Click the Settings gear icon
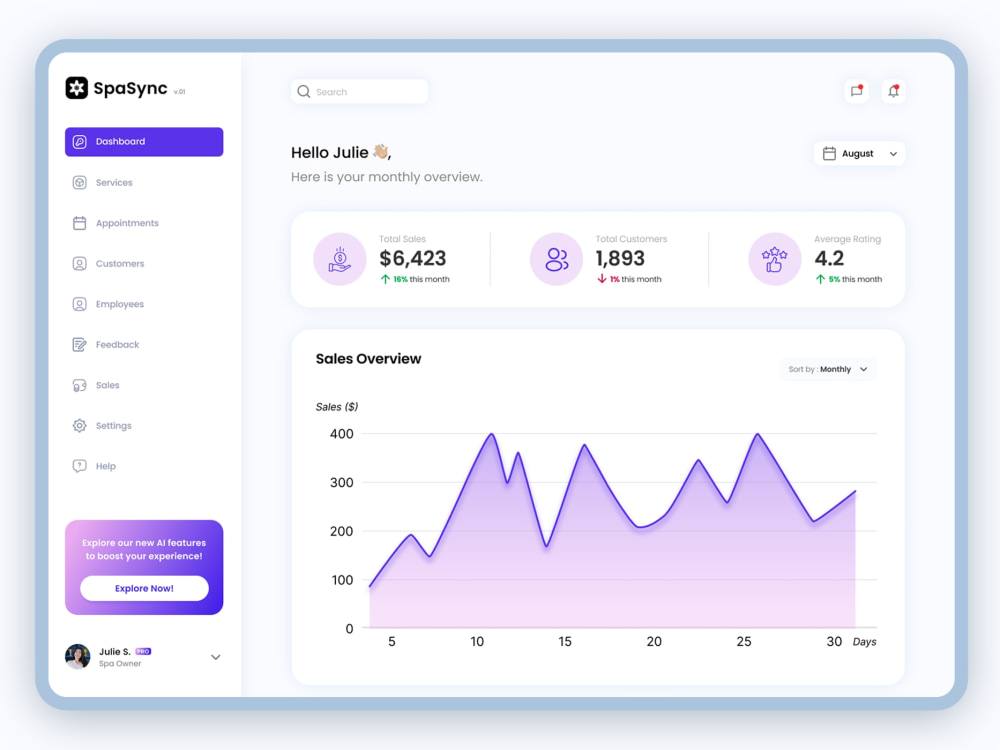The height and width of the screenshot is (750, 1000). (x=80, y=425)
